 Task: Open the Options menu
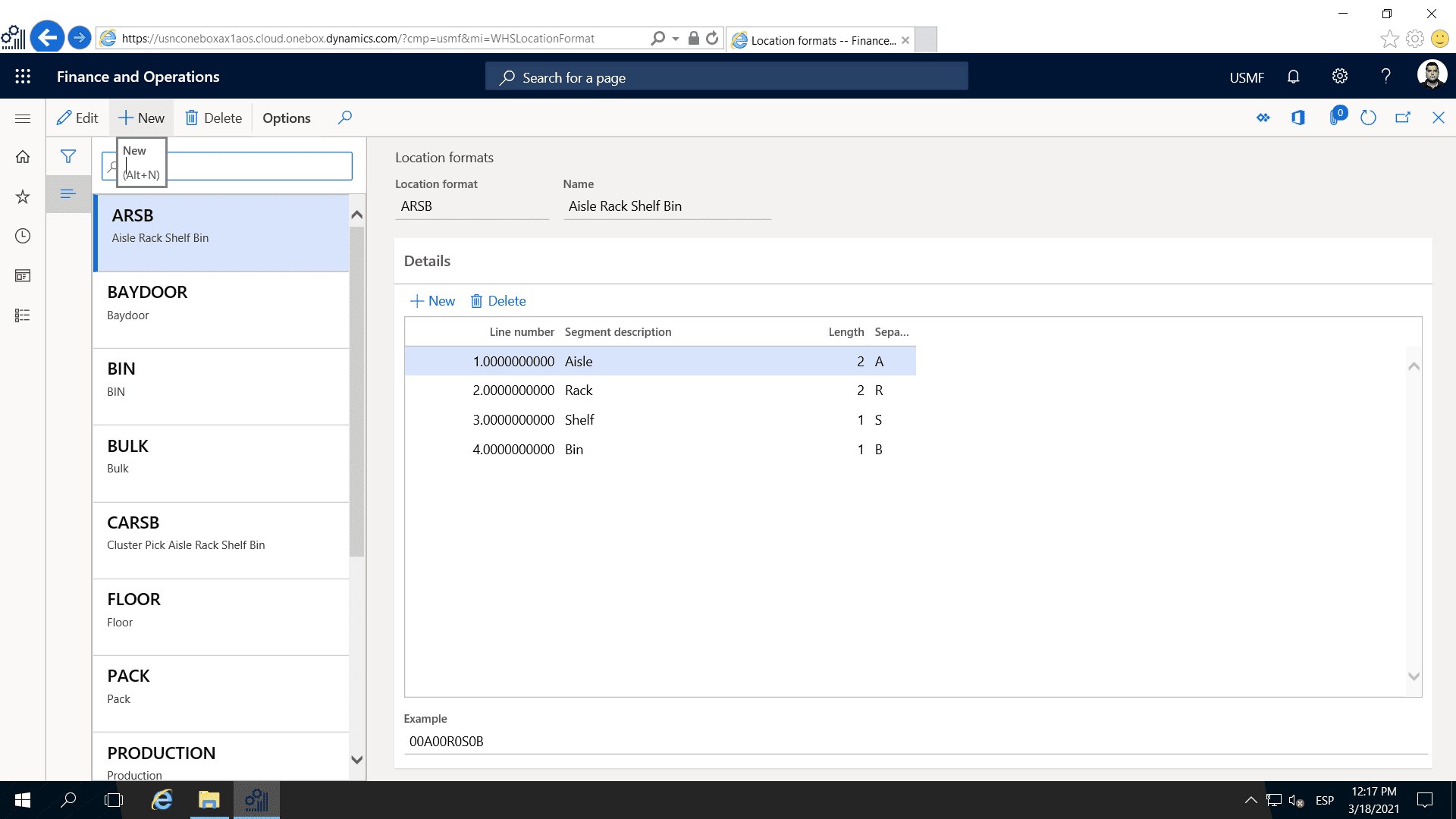[286, 118]
